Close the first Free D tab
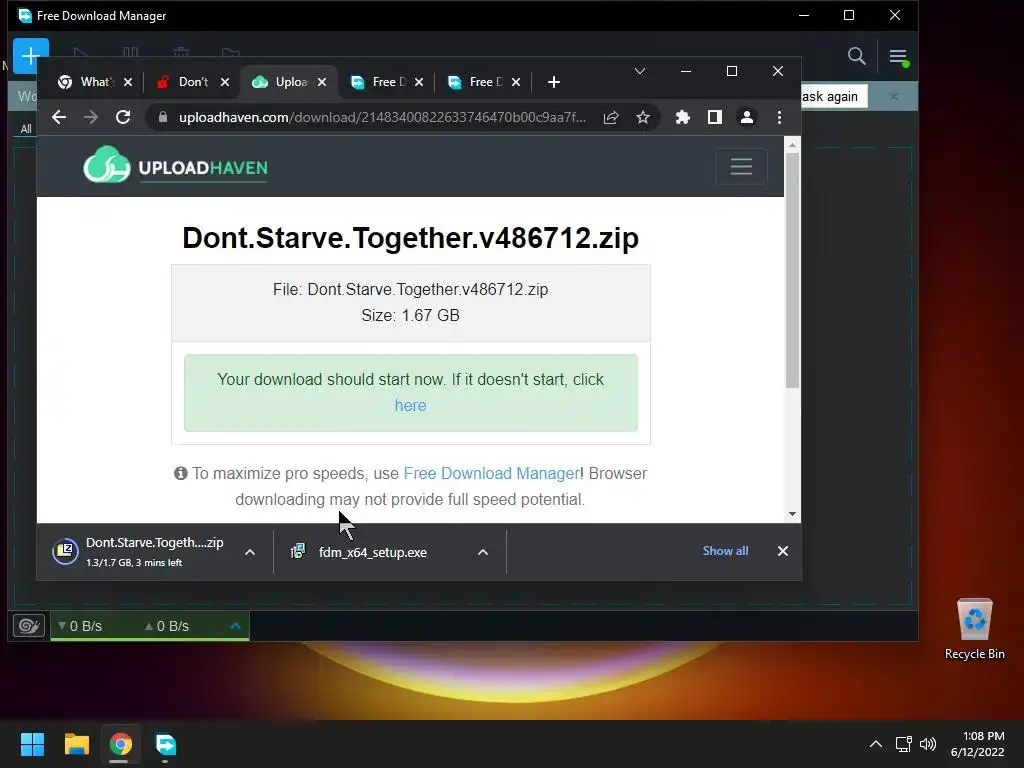 (419, 82)
